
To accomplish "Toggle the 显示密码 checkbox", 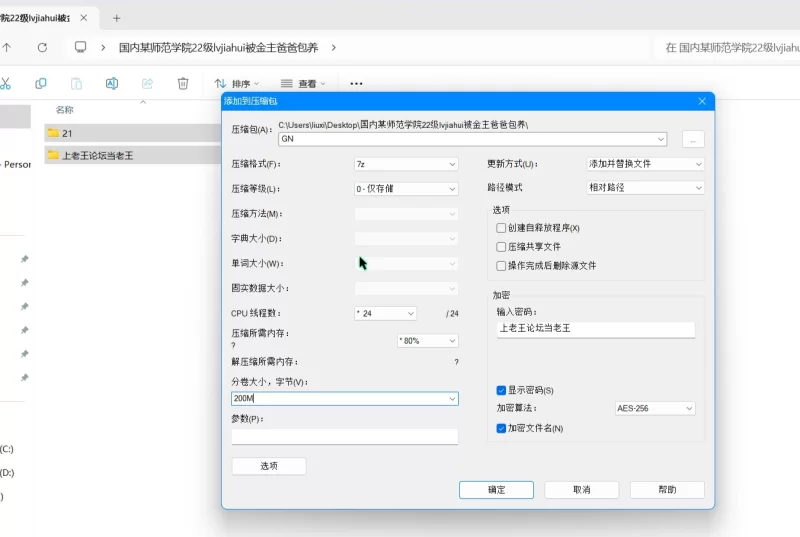I will (502, 390).
